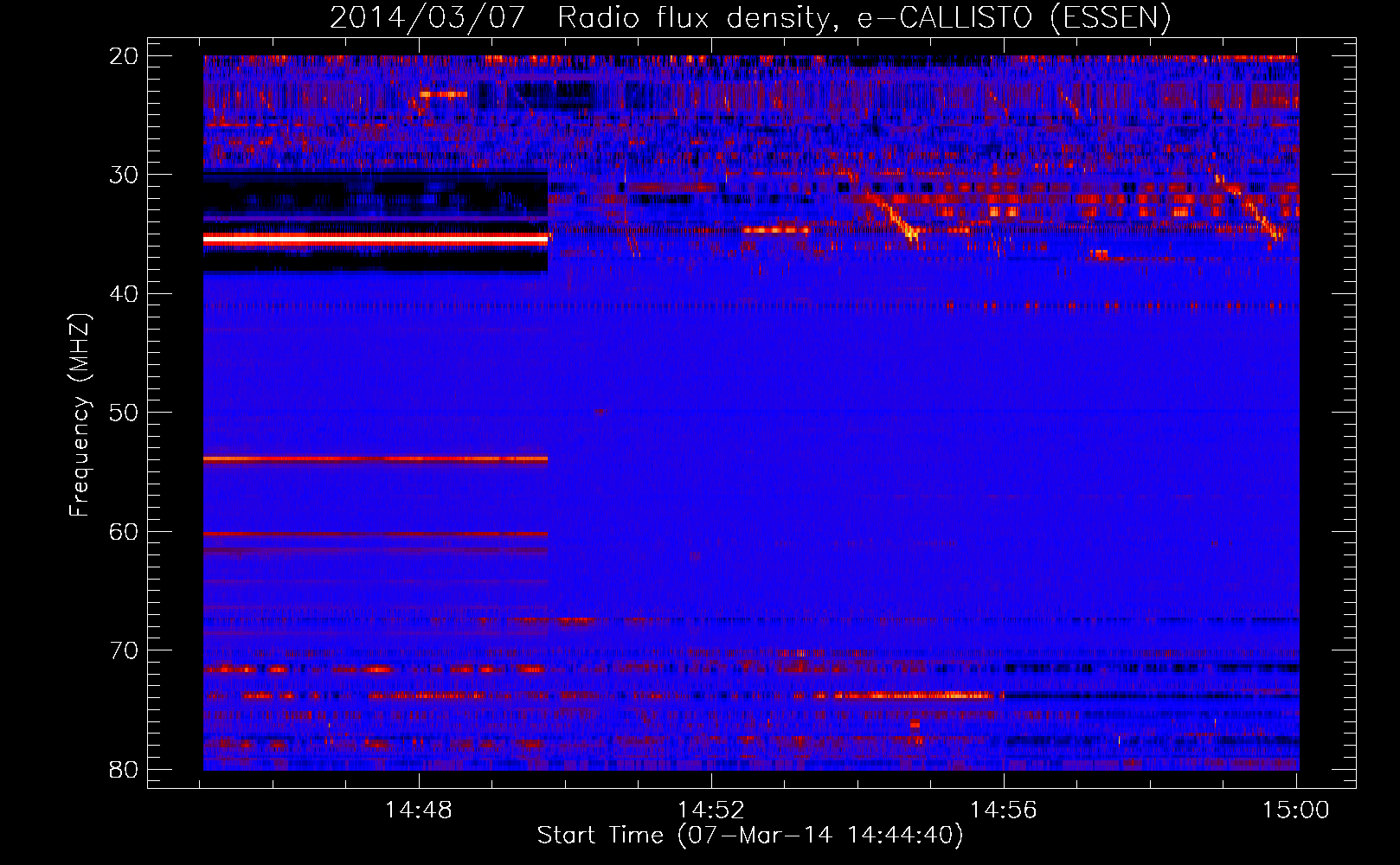This screenshot has width=1400, height=865.
Task: Click the 14:48 time tick label
Action: (x=419, y=811)
